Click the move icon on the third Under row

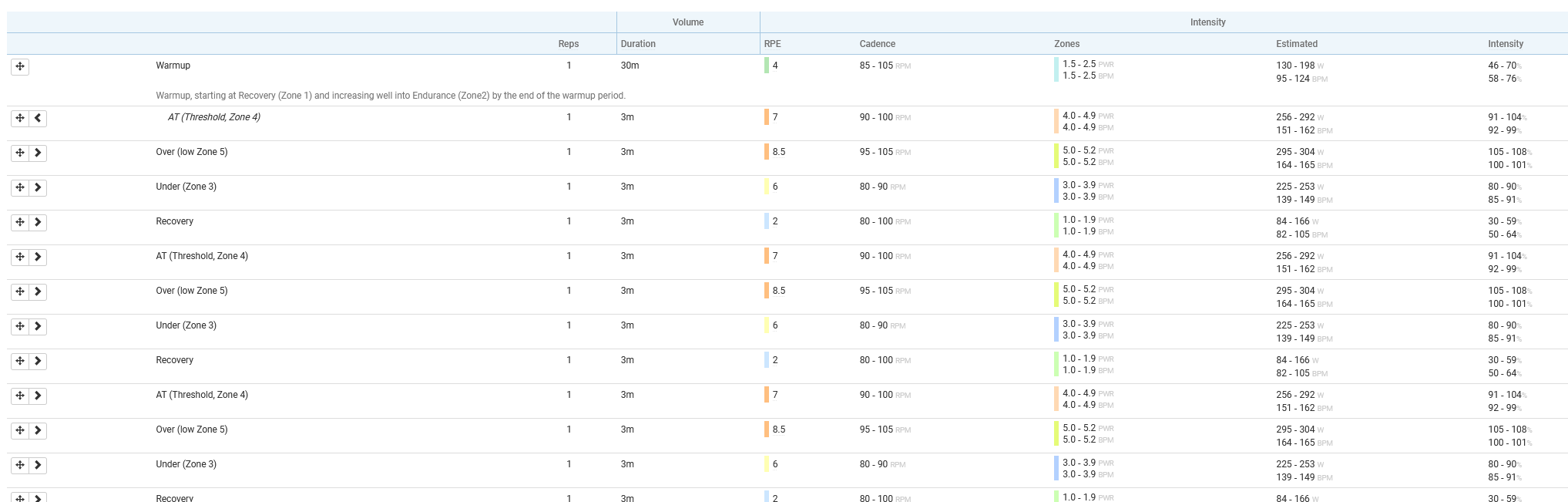click(20, 465)
